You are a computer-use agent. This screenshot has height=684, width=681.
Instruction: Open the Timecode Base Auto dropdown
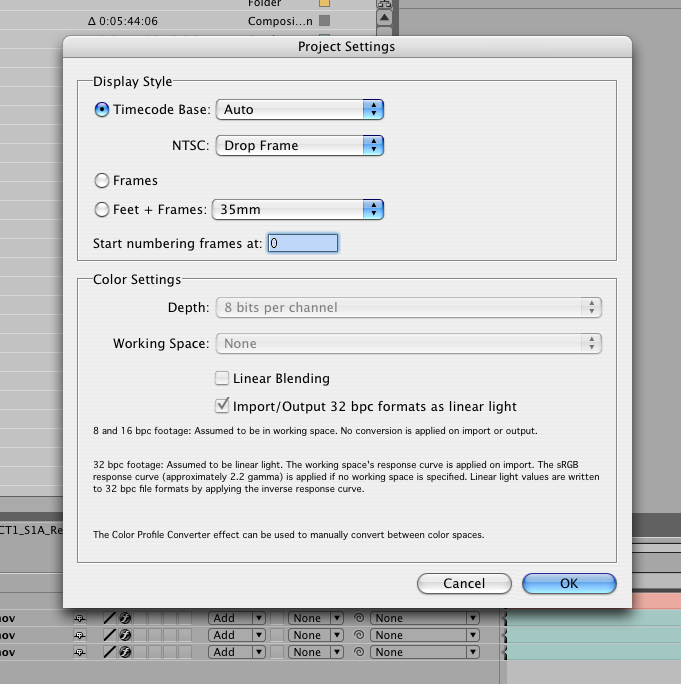coord(300,109)
